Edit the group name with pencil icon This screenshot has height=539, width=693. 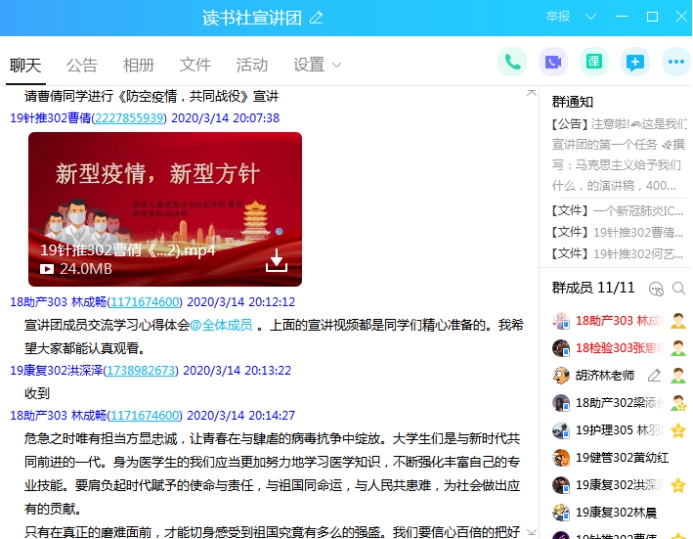(317, 17)
